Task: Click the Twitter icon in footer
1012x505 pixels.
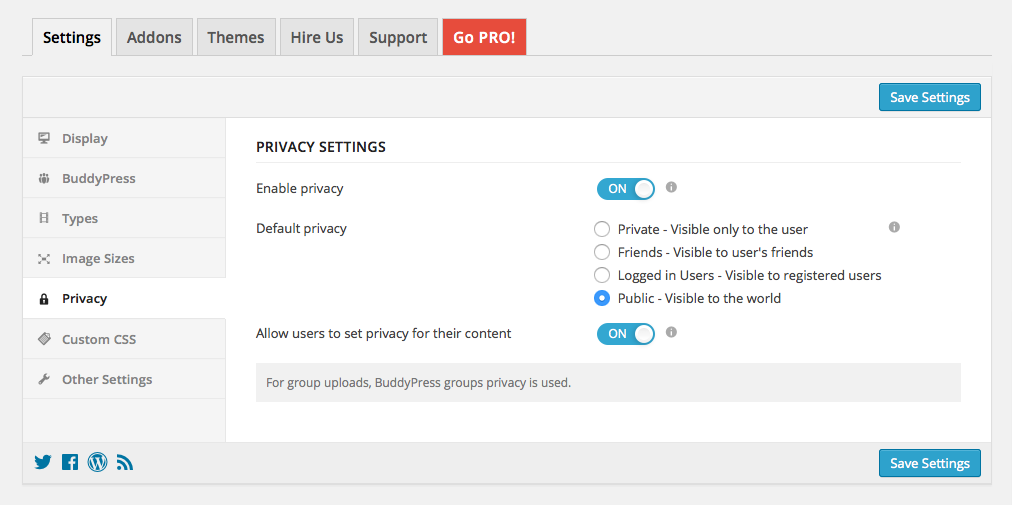Action: pyautogui.click(x=43, y=462)
